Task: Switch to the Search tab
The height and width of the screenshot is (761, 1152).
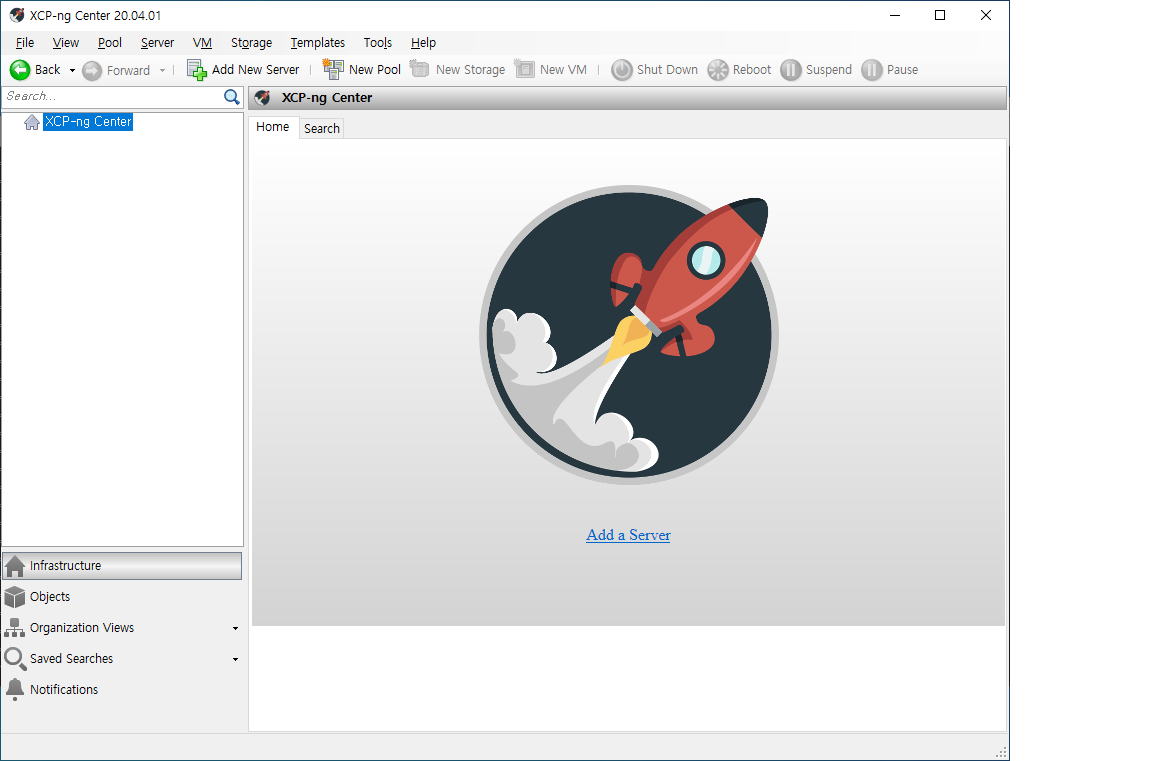Action: 322,129
